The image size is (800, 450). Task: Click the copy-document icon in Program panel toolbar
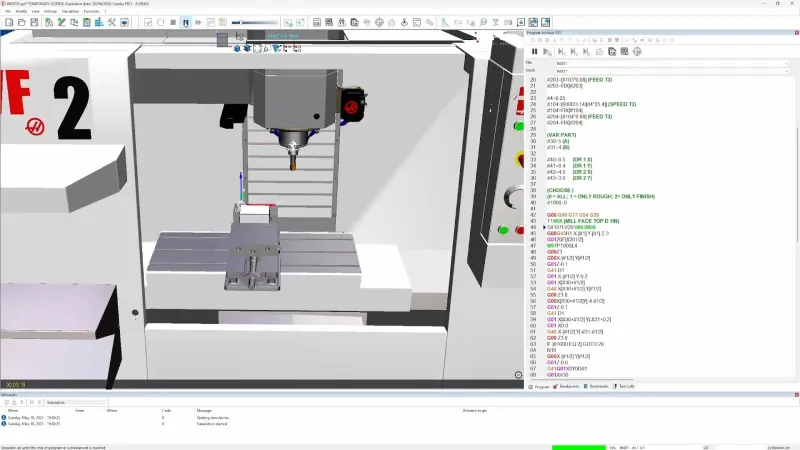tap(612, 52)
